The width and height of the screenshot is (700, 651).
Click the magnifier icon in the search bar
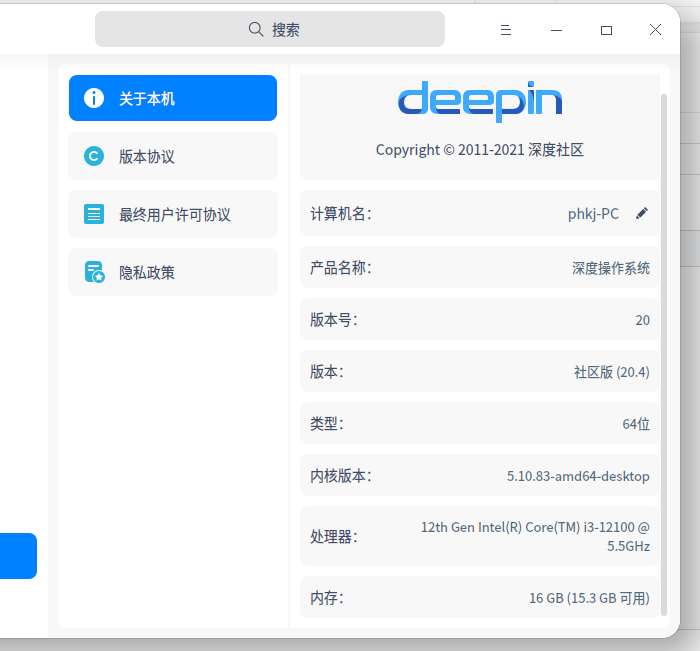[256, 29]
